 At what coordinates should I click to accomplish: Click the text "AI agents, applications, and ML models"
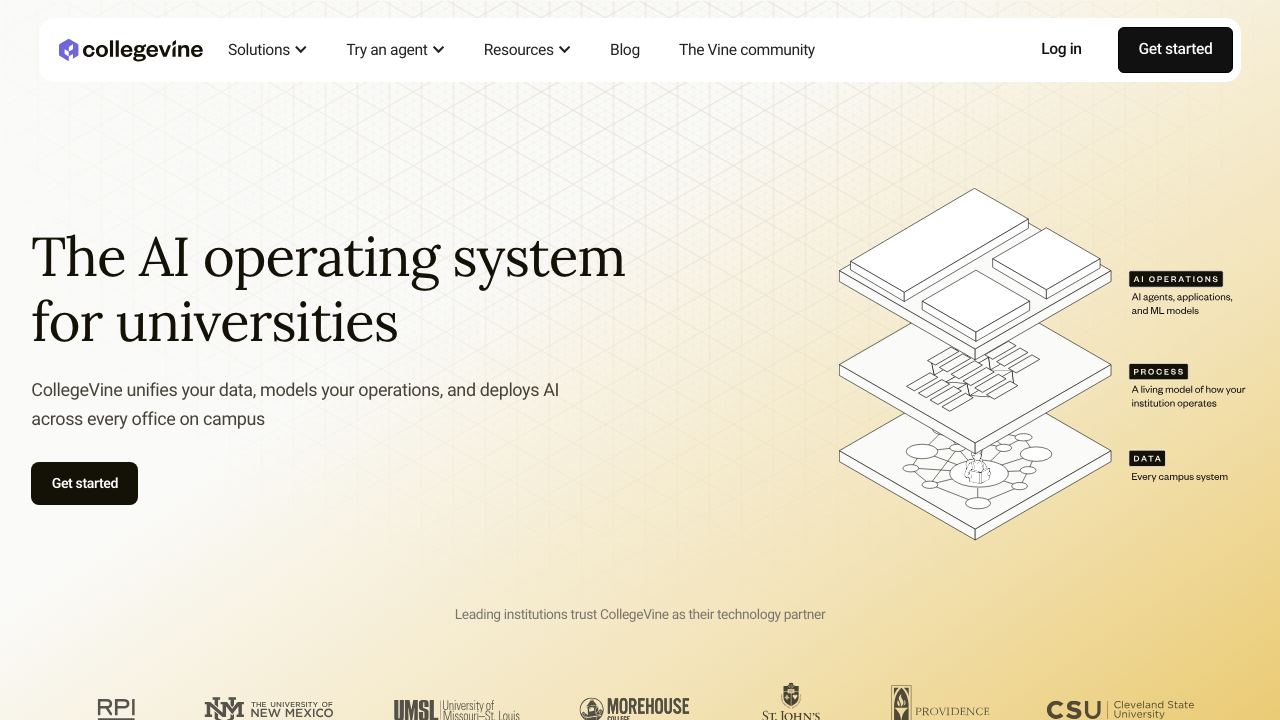click(x=1182, y=304)
